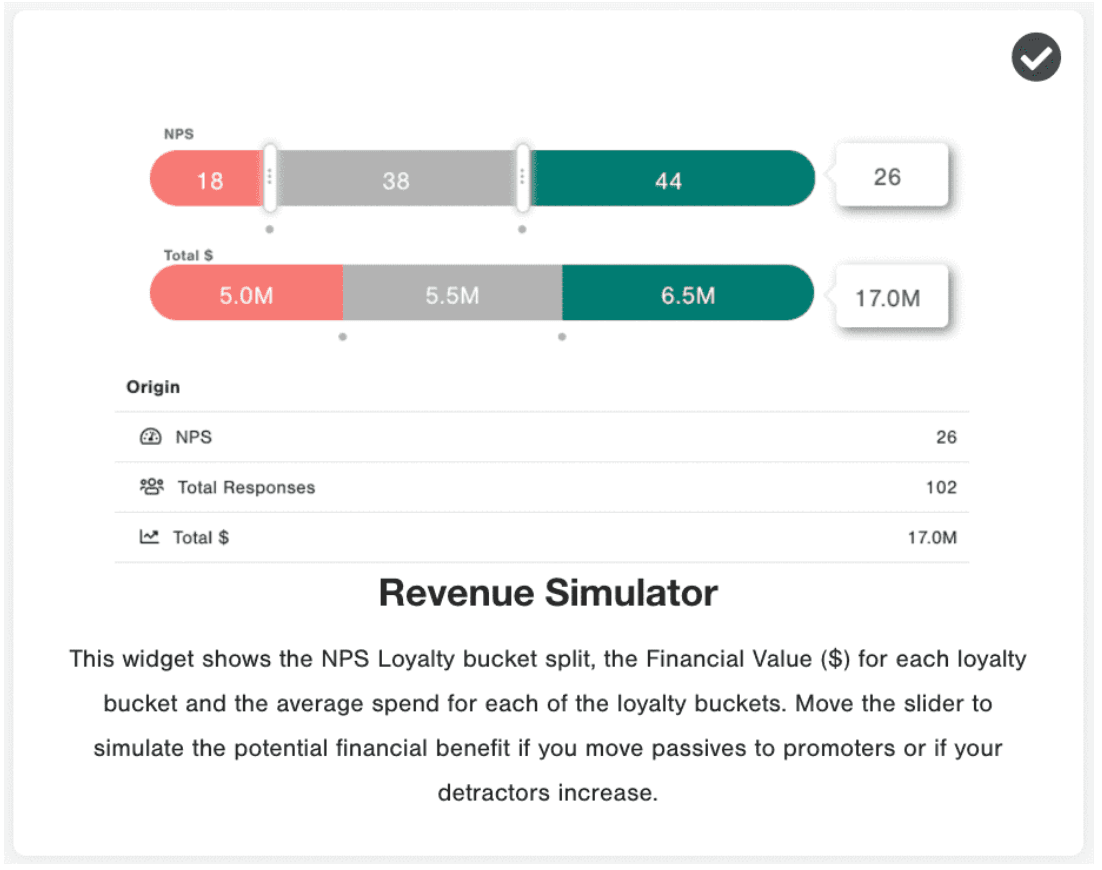1102x870 pixels.
Task: Click the checkmark icon in top-right corner
Action: tap(1036, 59)
